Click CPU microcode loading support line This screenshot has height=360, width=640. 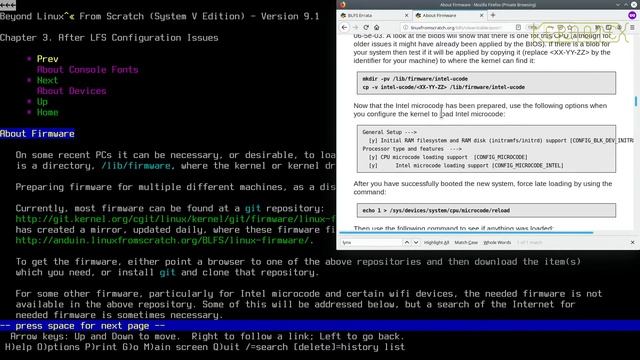(x=448, y=157)
